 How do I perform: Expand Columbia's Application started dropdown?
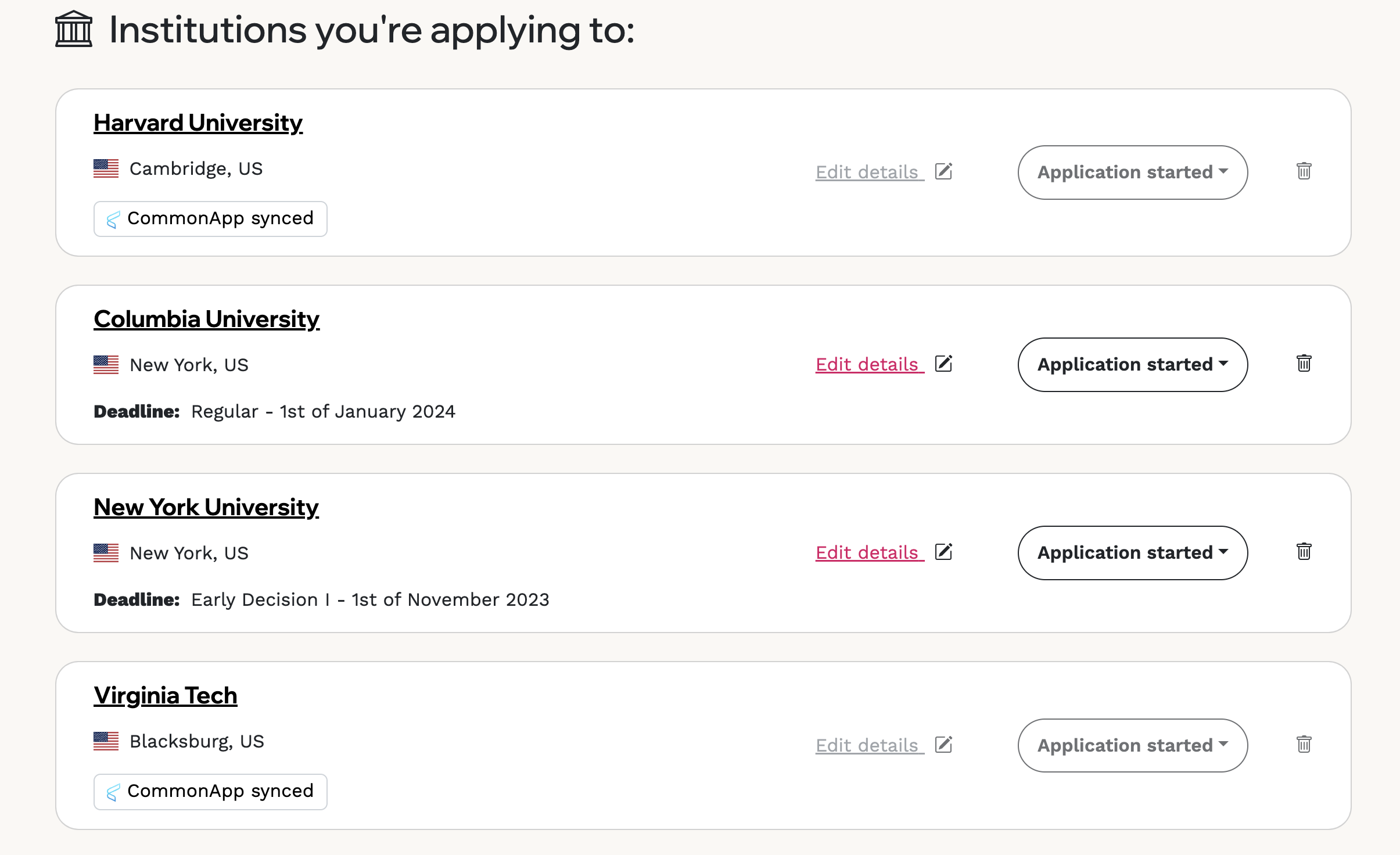[1132, 365]
